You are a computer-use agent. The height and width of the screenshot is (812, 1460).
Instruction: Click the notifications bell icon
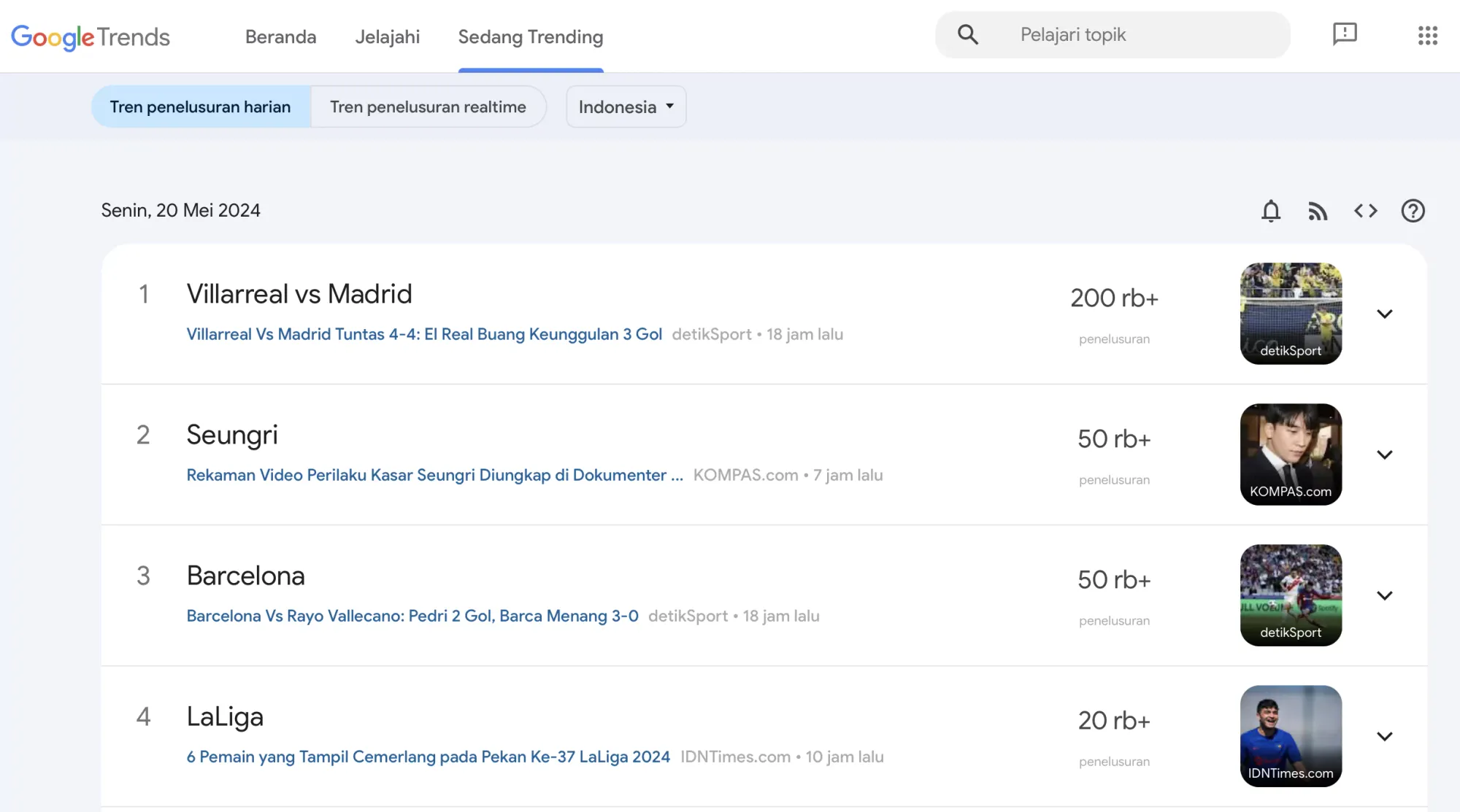(1271, 211)
